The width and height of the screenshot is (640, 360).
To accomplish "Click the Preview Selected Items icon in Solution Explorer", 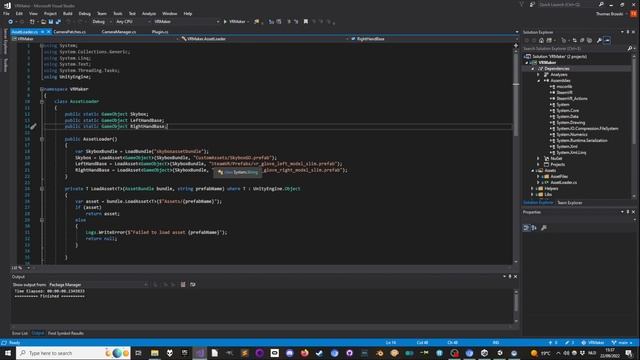I will 607,40.
